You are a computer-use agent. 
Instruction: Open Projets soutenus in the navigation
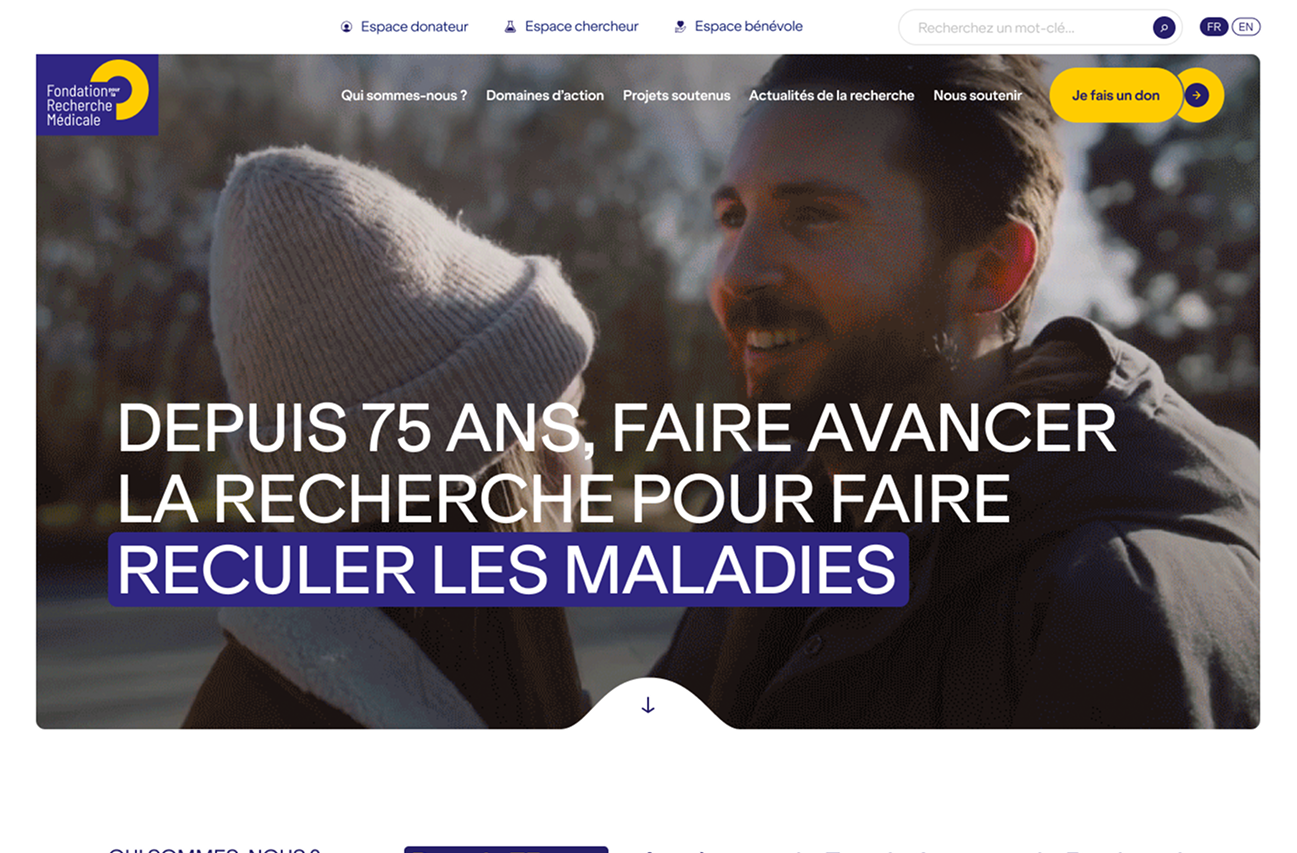click(677, 96)
